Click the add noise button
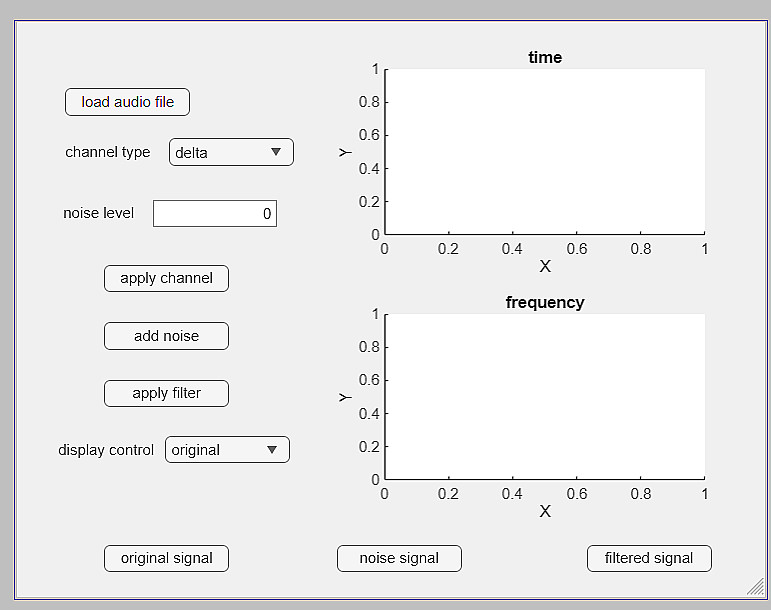 pyautogui.click(x=166, y=336)
